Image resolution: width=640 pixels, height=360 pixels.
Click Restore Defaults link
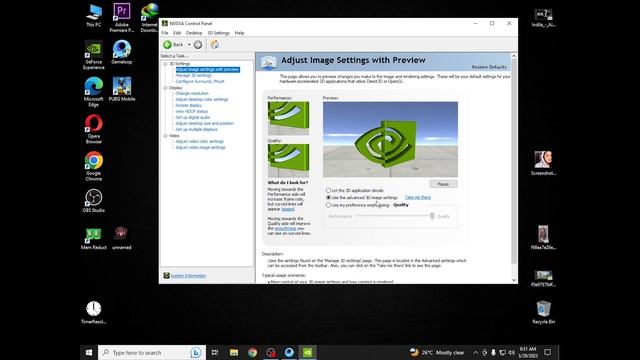pos(489,67)
